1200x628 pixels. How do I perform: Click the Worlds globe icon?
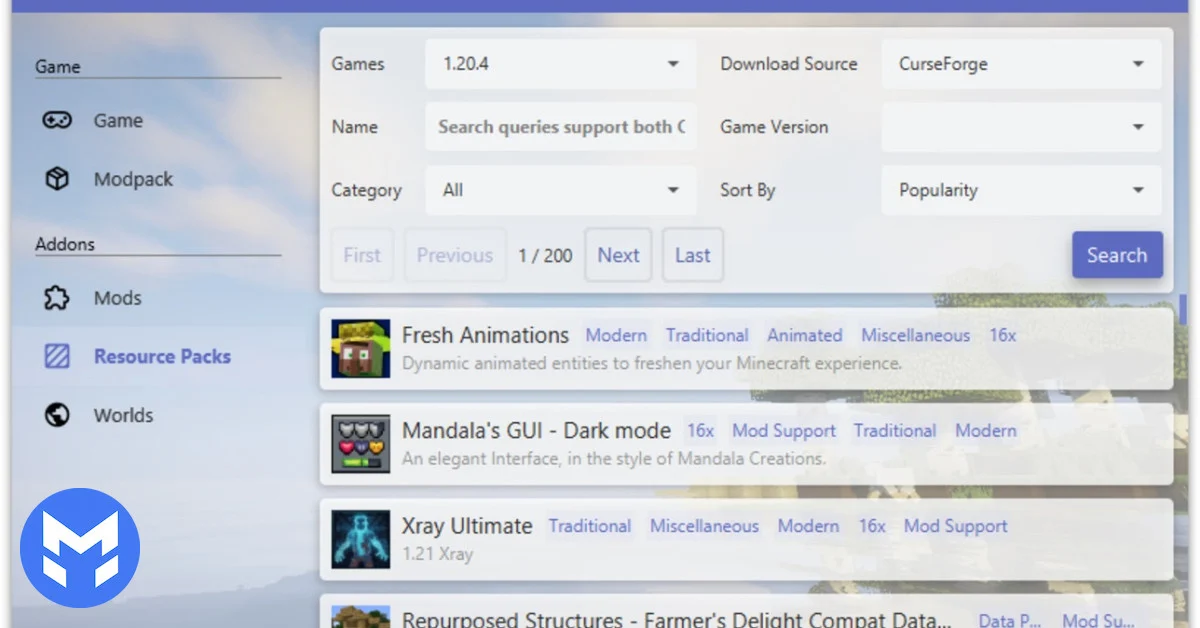pos(57,415)
